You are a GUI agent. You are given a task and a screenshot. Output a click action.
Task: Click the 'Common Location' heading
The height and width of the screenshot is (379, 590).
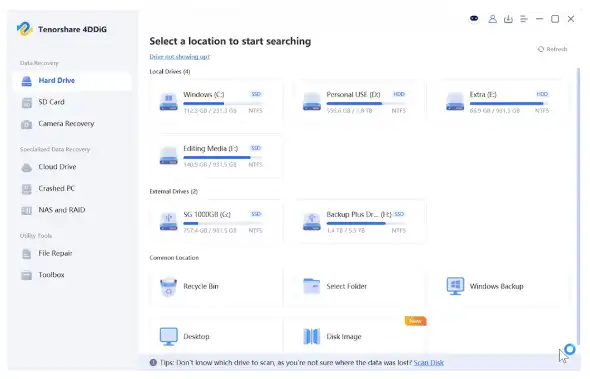[174, 258]
